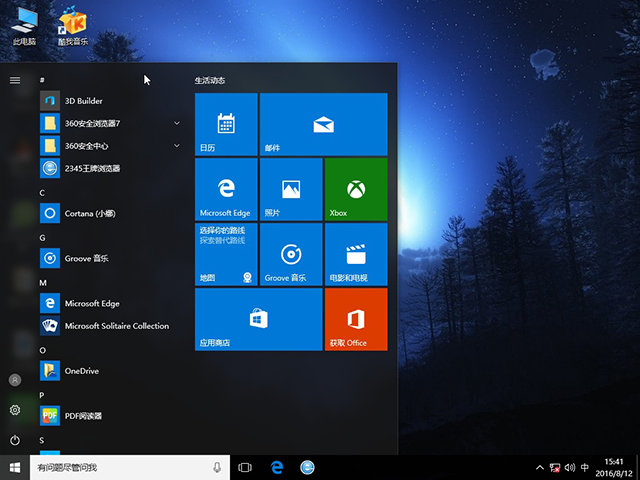Image resolution: width=640 pixels, height=480 pixels.
Task: Open the Photos tile (照片)
Action: point(290,189)
